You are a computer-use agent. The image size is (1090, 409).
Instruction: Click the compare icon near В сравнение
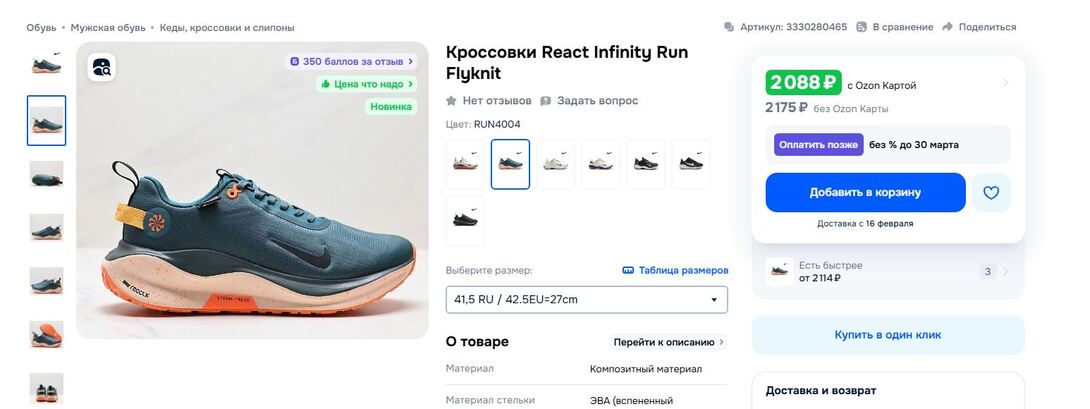click(x=862, y=27)
